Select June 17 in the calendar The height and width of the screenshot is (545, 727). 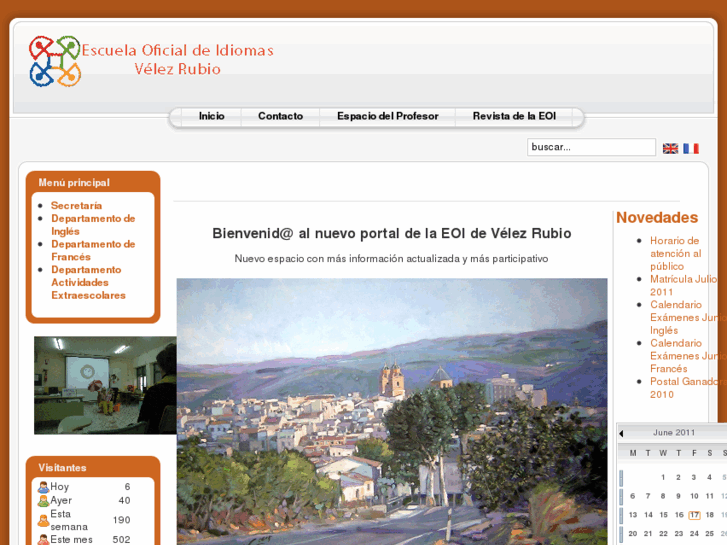click(x=694, y=515)
